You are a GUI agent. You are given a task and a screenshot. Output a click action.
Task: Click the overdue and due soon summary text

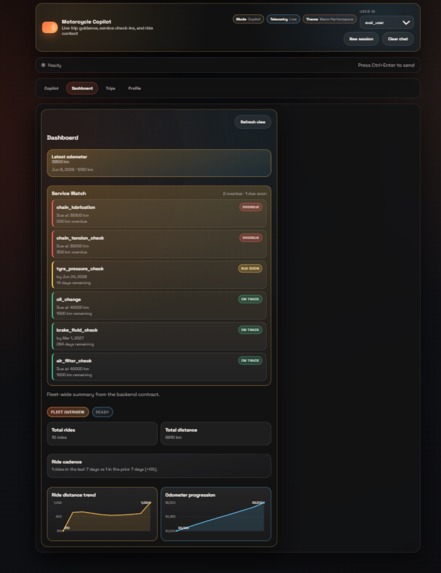[x=244, y=194]
